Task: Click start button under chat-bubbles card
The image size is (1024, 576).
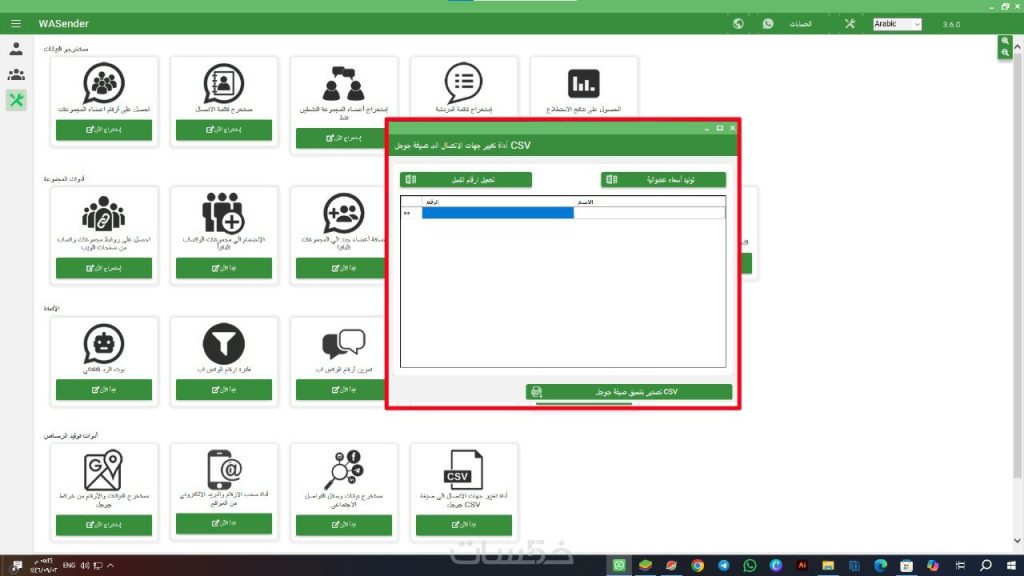Action: click(341, 389)
